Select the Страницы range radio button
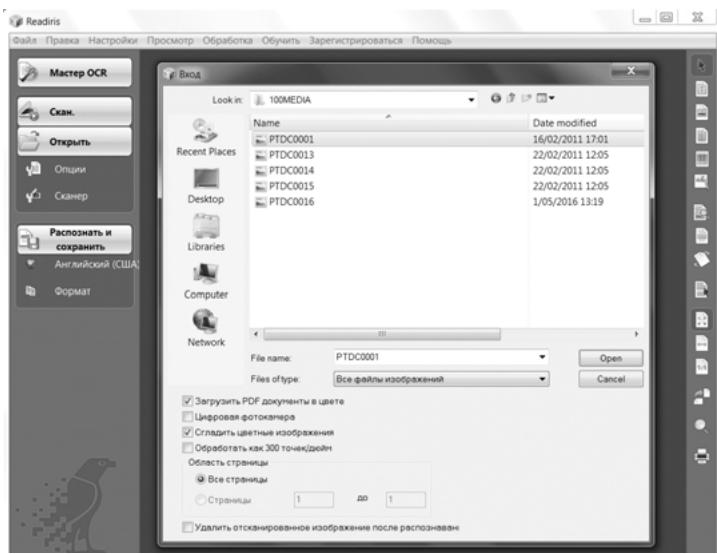The height and width of the screenshot is (554, 717). 200,500
